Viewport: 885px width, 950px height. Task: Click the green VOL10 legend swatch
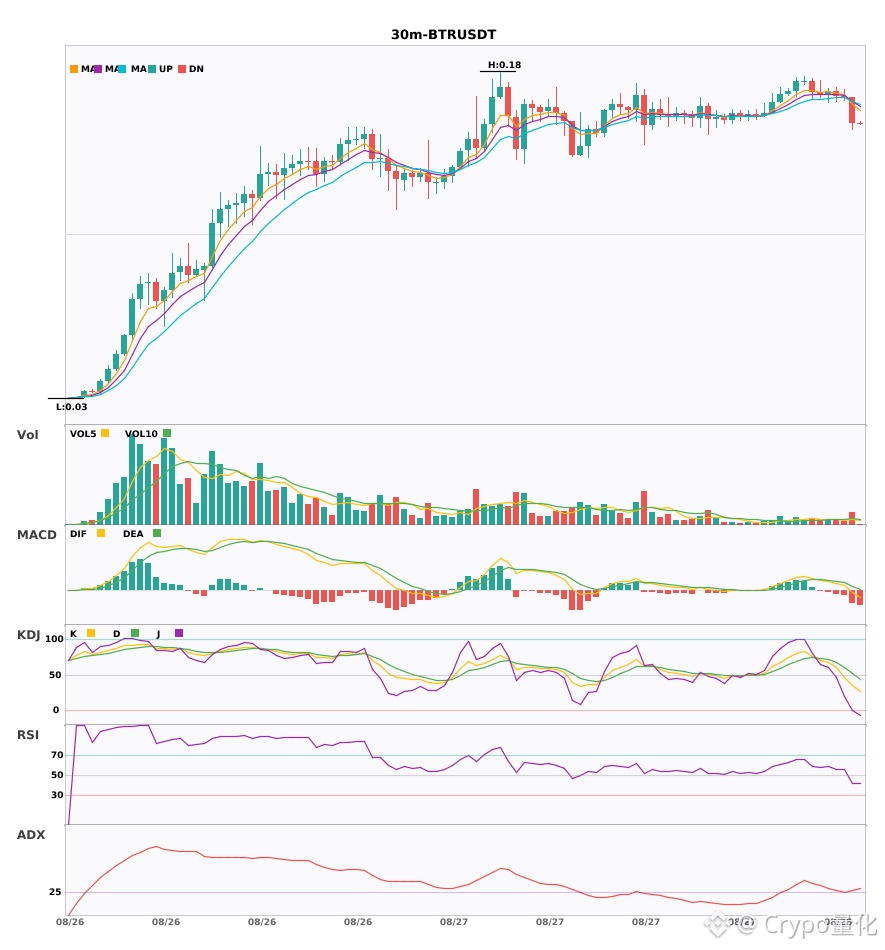[167, 433]
